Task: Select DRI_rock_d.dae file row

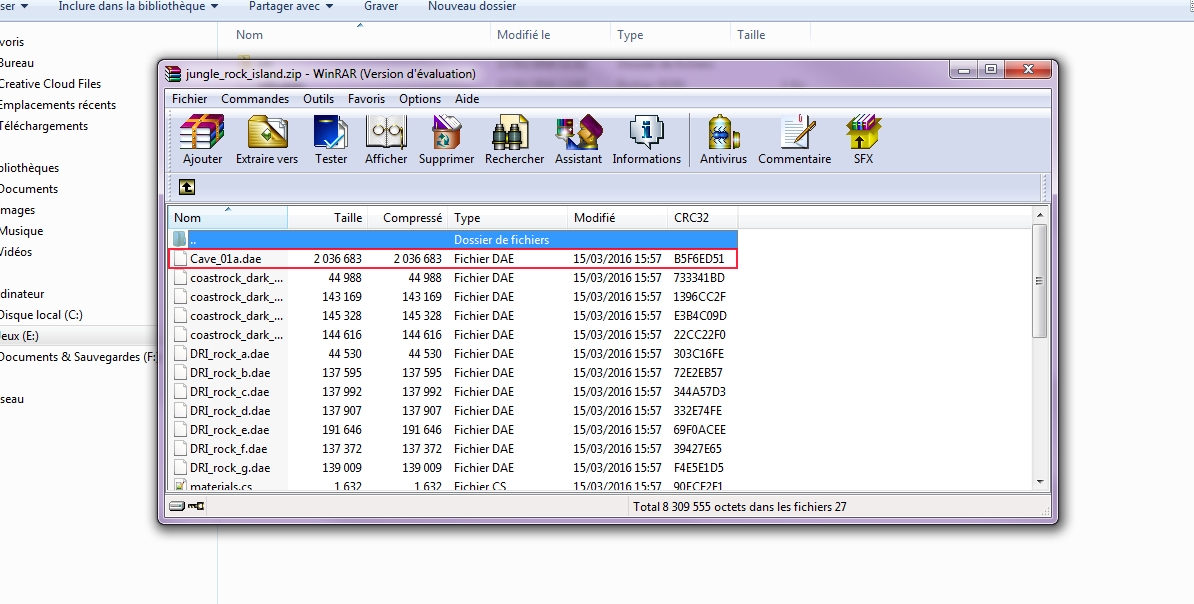Action: click(x=452, y=411)
